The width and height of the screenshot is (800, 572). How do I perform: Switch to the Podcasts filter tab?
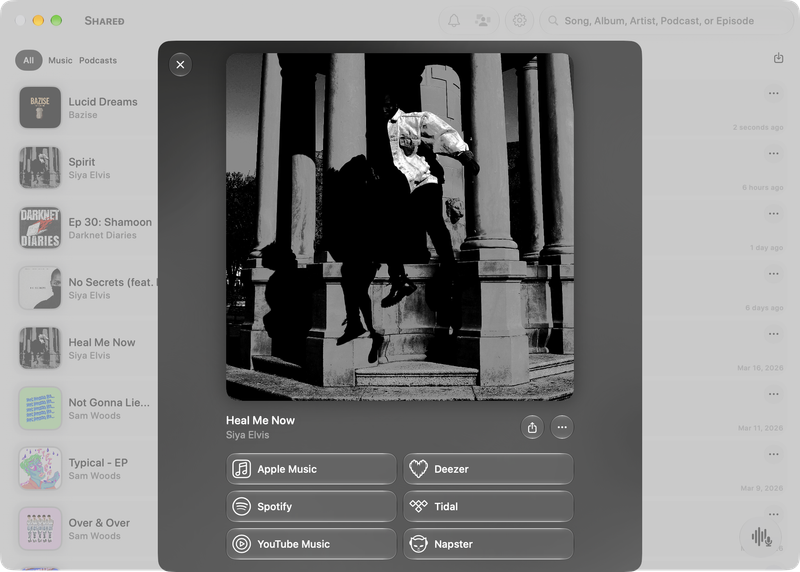tap(98, 60)
